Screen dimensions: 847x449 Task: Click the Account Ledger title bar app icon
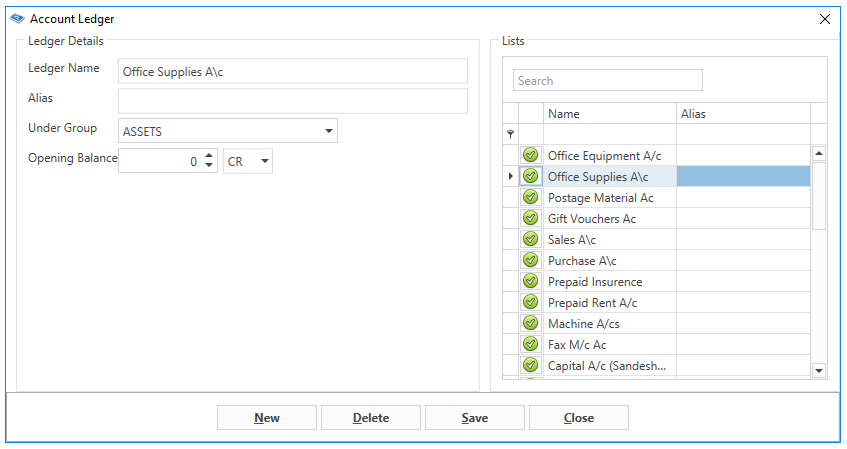(17, 18)
